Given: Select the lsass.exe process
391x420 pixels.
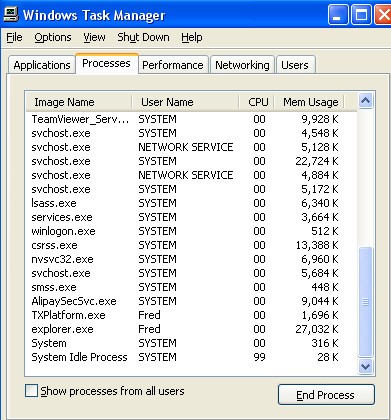Looking at the screenshot, I should click(191, 203).
